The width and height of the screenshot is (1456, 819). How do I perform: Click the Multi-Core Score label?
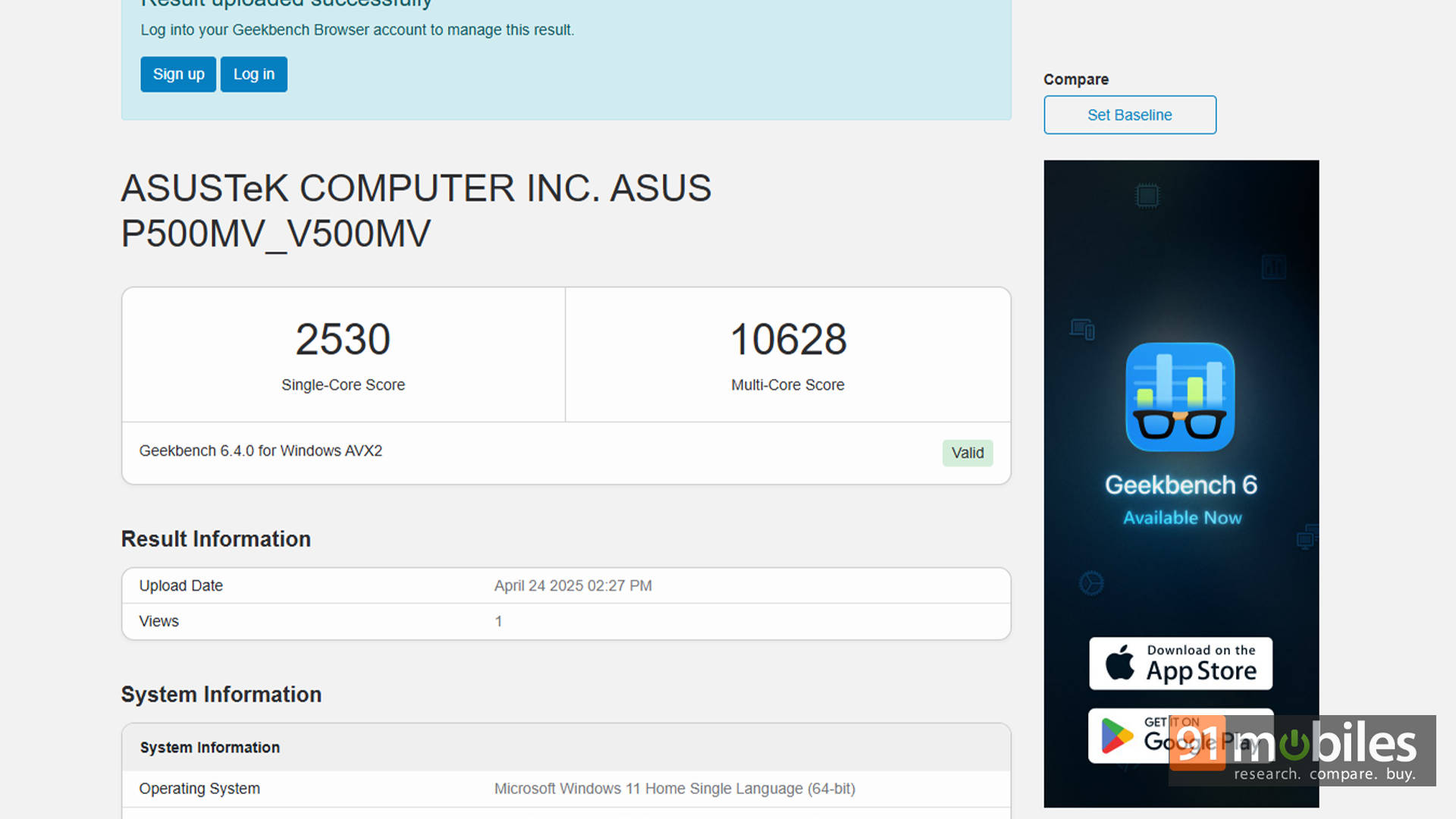tap(788, 384)
